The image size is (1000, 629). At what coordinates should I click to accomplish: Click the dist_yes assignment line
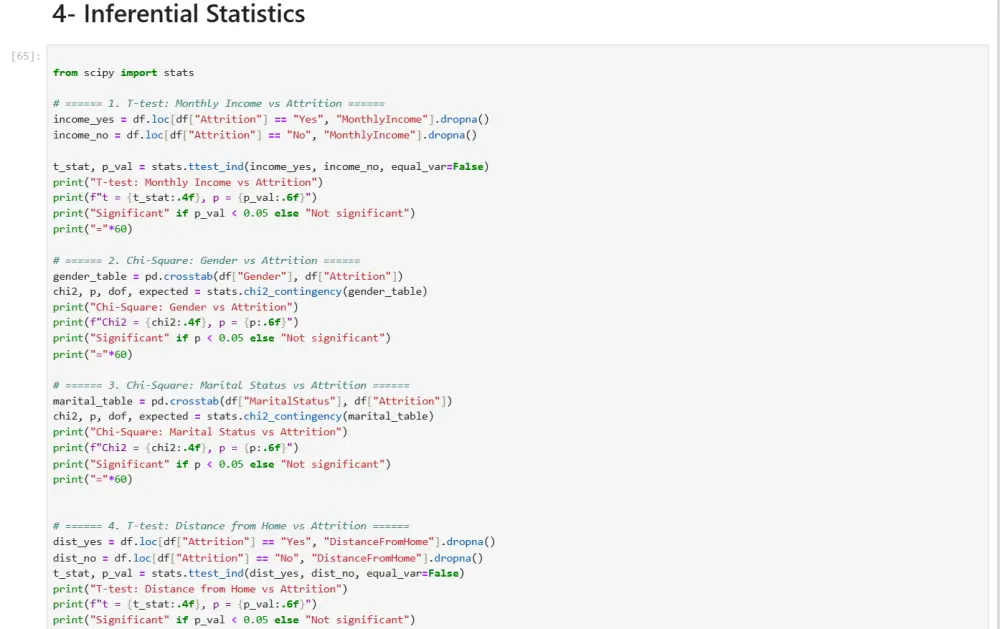click(274, 542)
